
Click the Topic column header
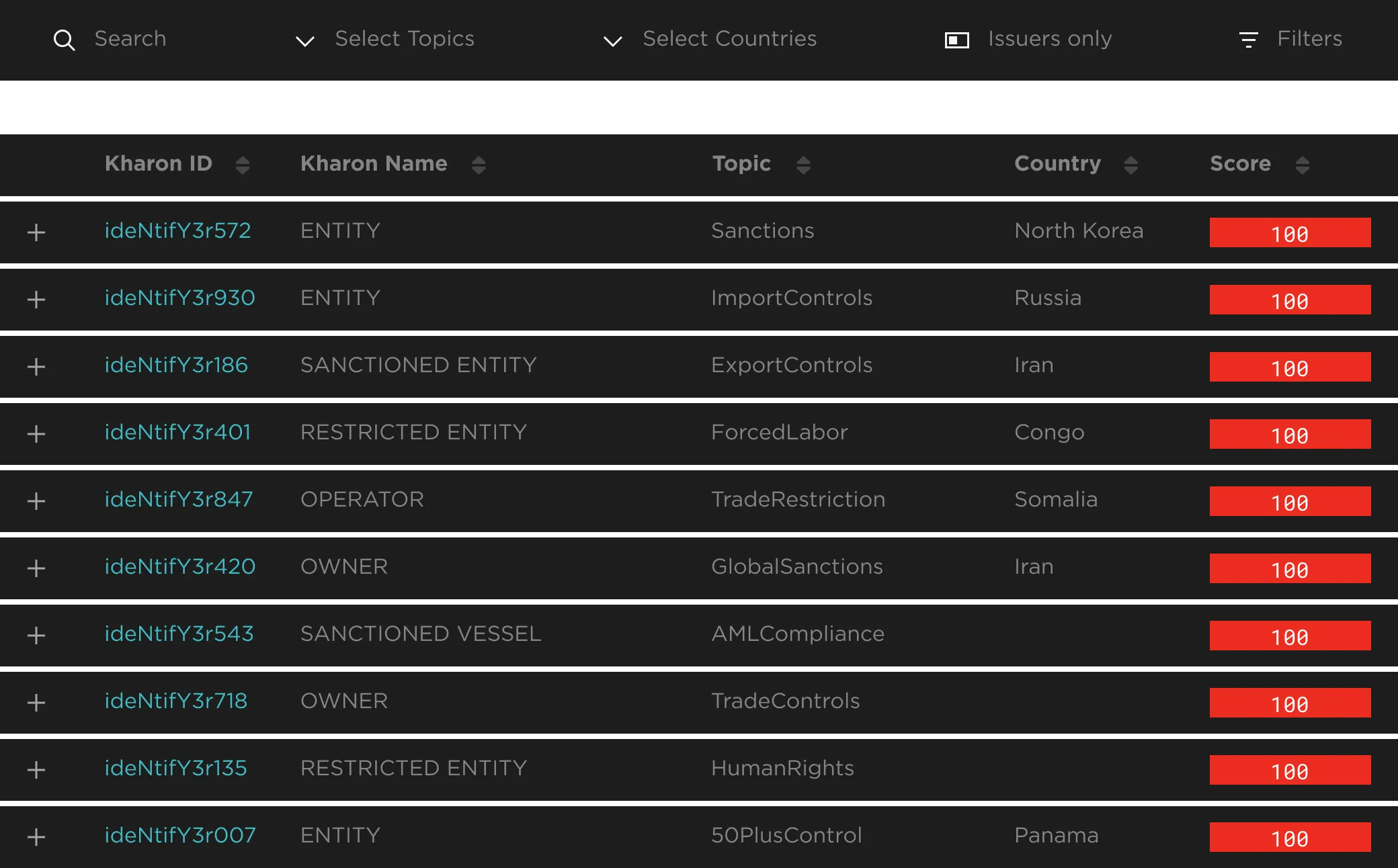point(741,163)
